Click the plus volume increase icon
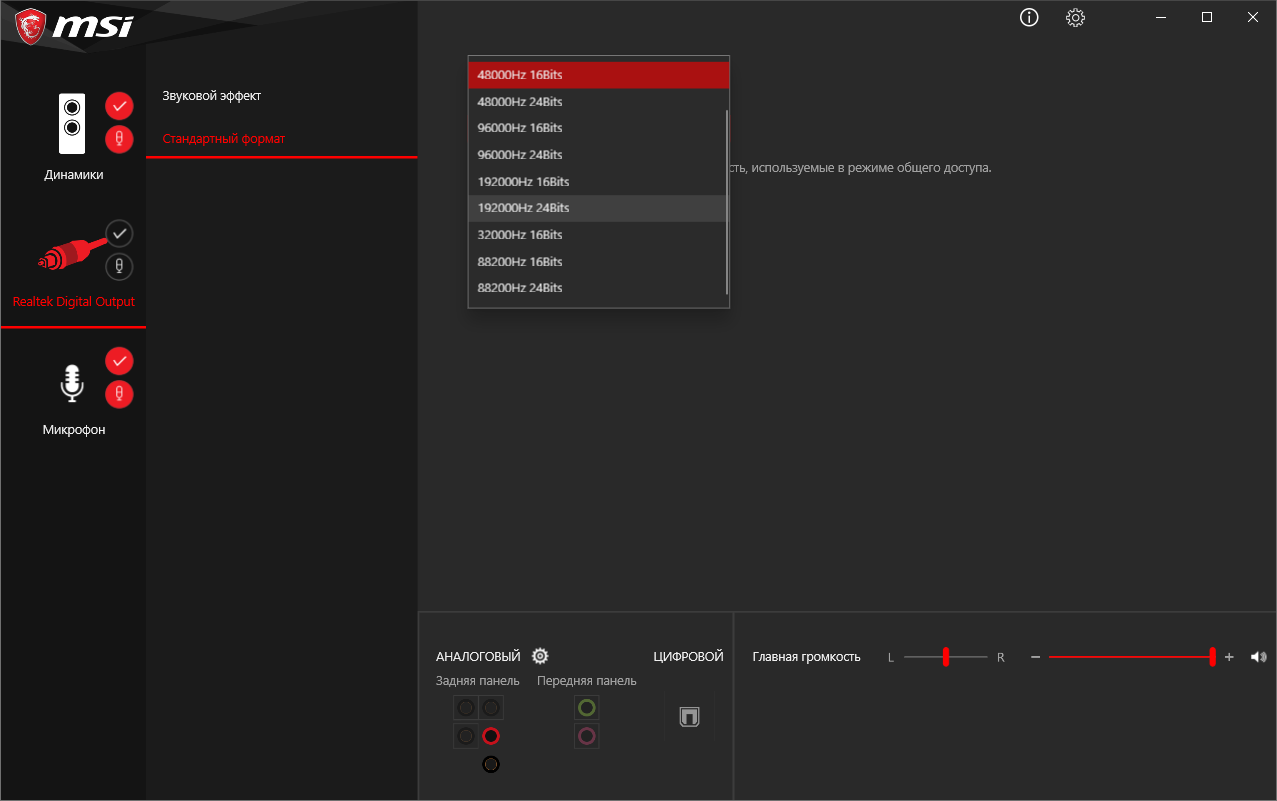The width and height of the screenshot is (1277, 801). pos(1229,657)
